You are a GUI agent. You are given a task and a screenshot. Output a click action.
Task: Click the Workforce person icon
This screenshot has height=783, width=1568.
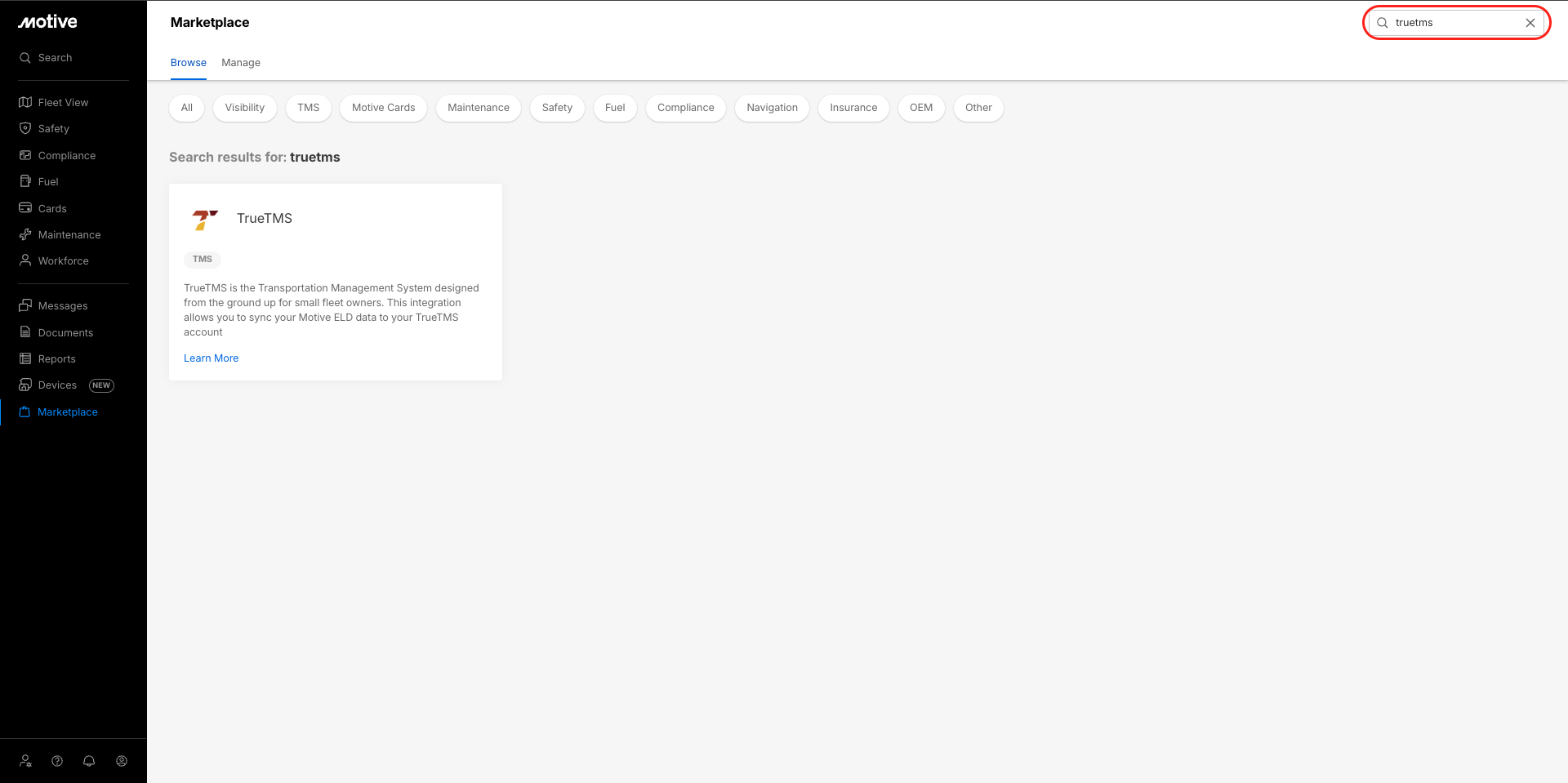pos(25,261)
